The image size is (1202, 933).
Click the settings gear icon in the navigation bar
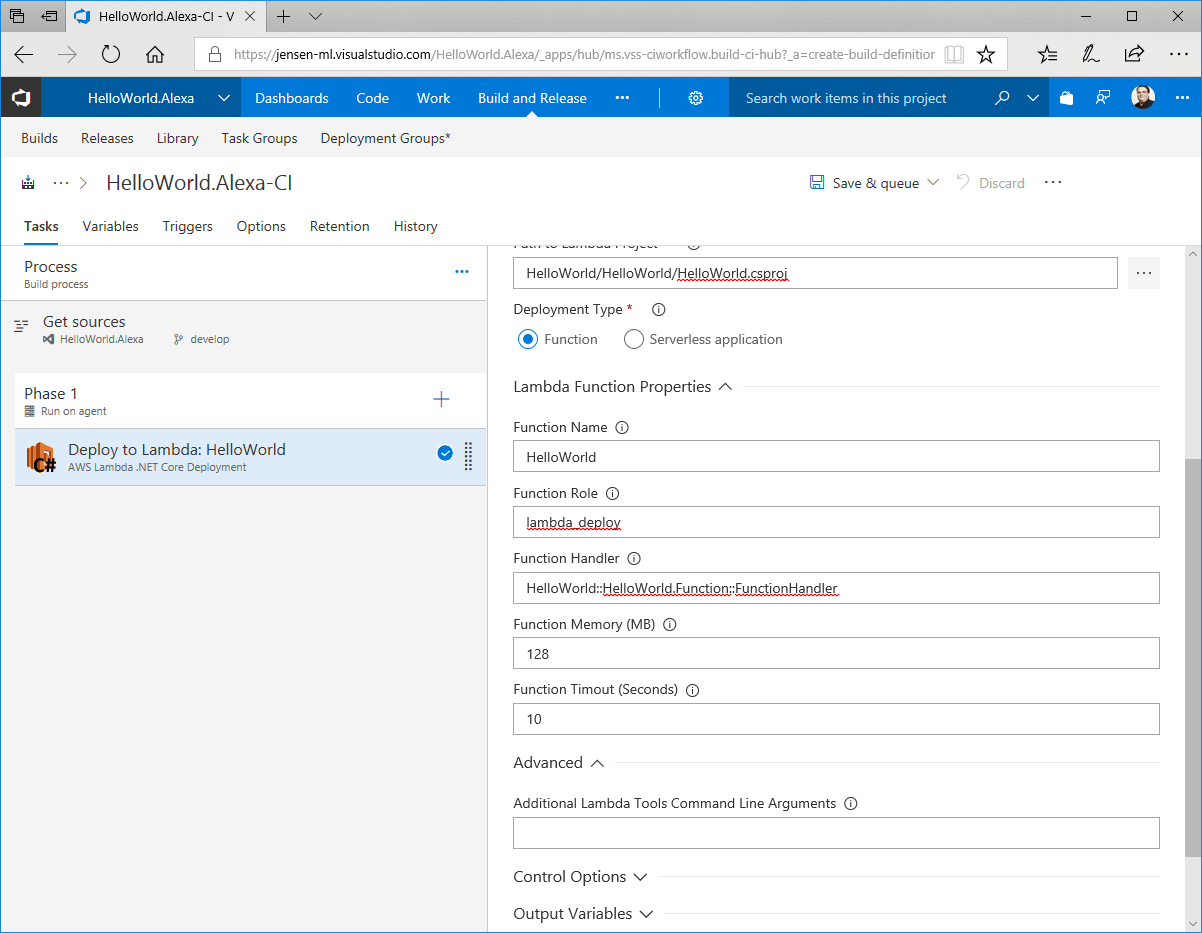[x=696, y=98]
